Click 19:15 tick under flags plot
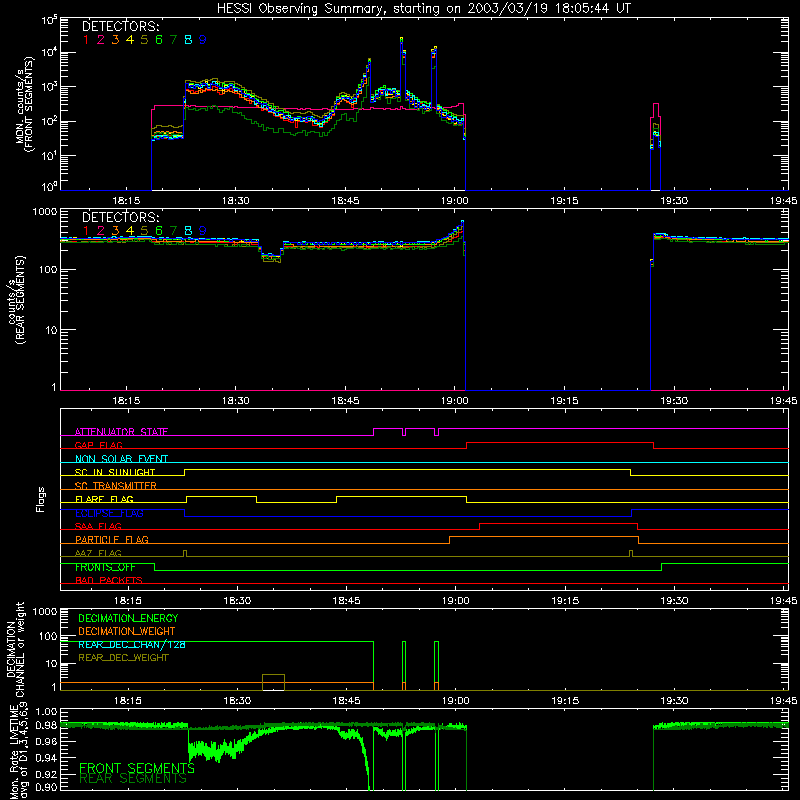The image size is (800, 800). 565,601
